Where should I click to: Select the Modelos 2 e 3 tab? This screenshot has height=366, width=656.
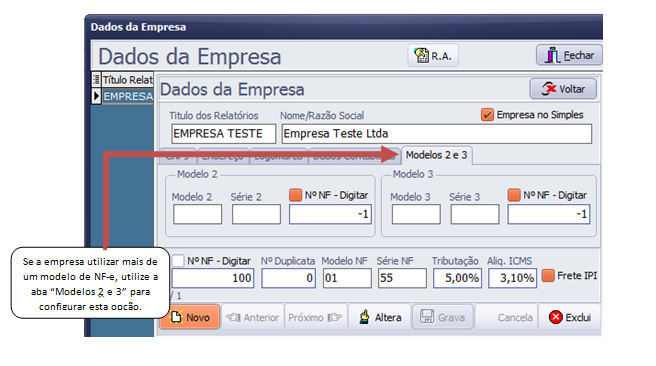436,155
